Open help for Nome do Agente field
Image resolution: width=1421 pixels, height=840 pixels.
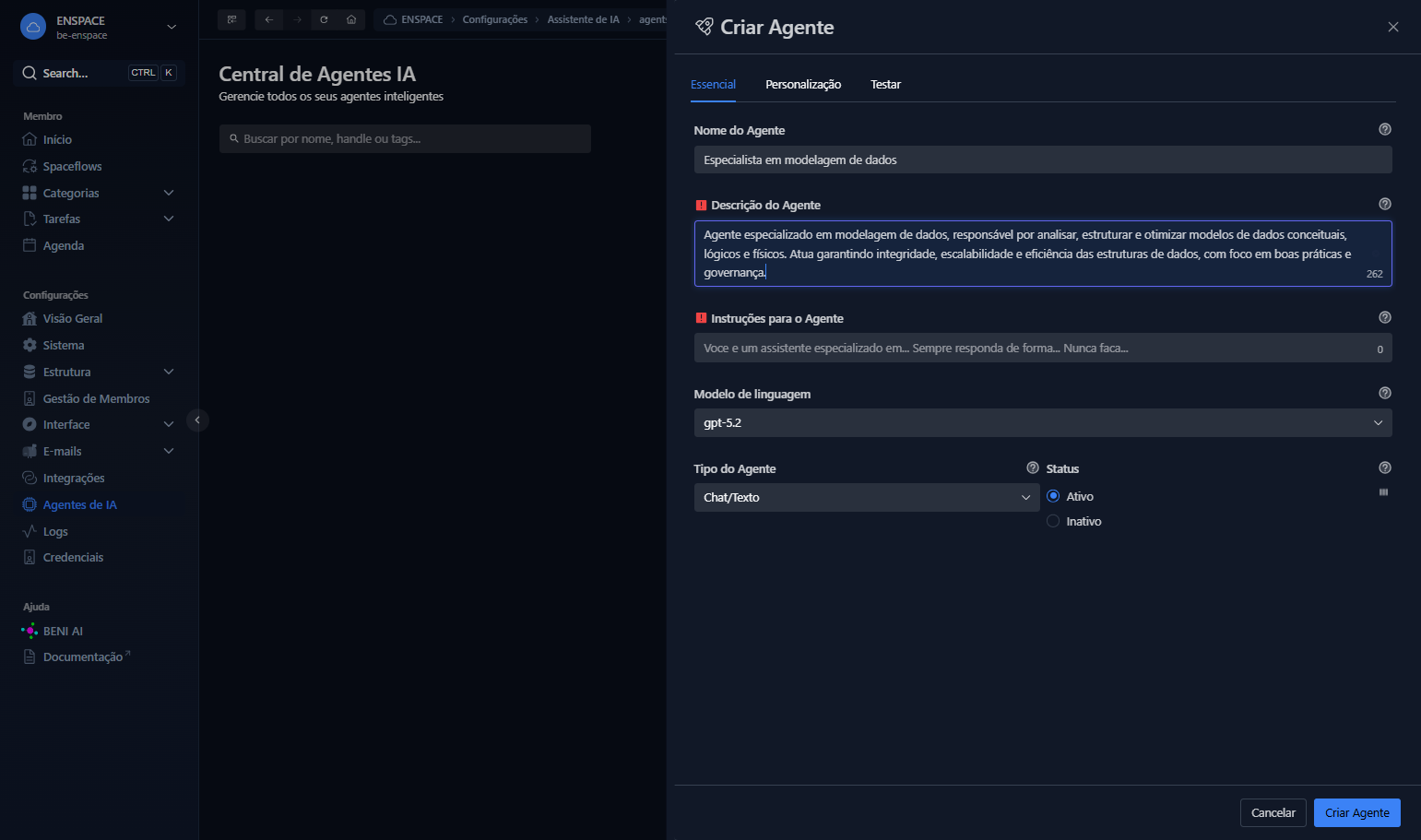(1384, 130)
